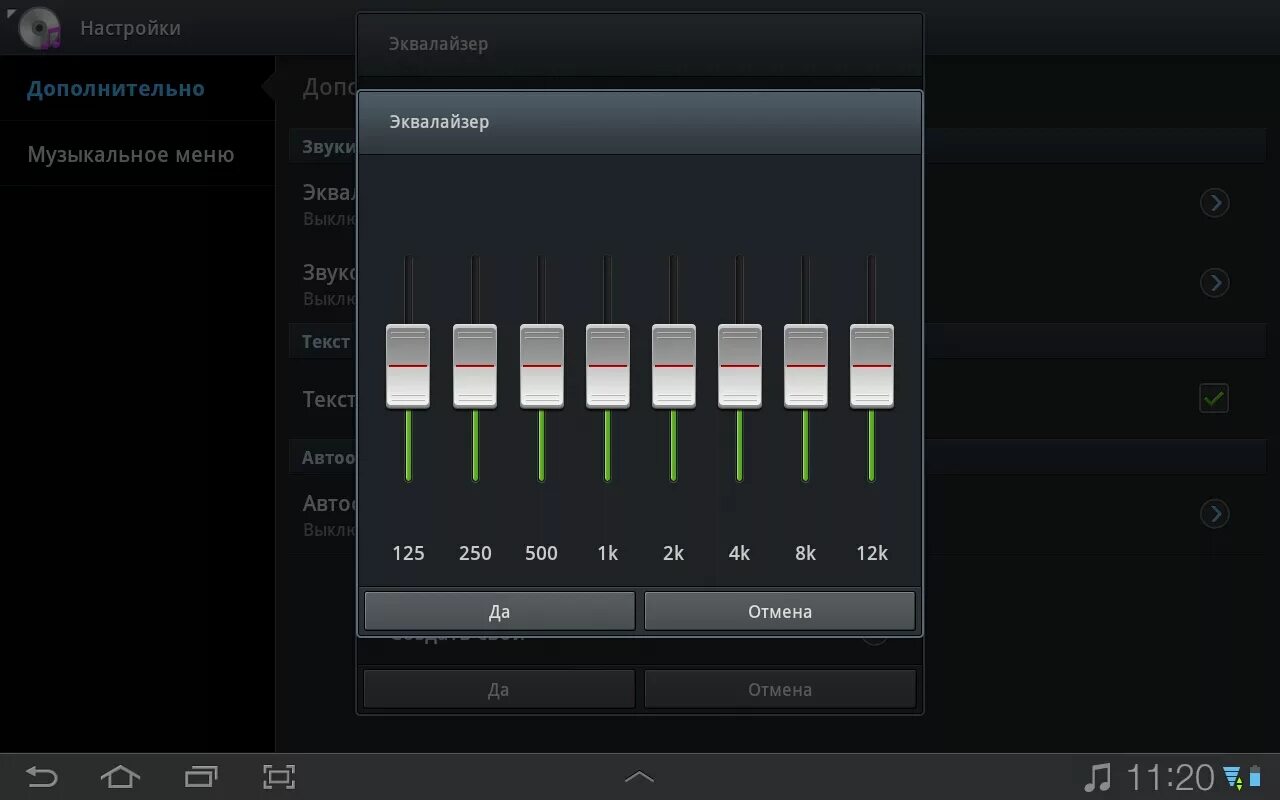
Task: Tap the up arrow at screen bottom center
Action: coord(640,775)
